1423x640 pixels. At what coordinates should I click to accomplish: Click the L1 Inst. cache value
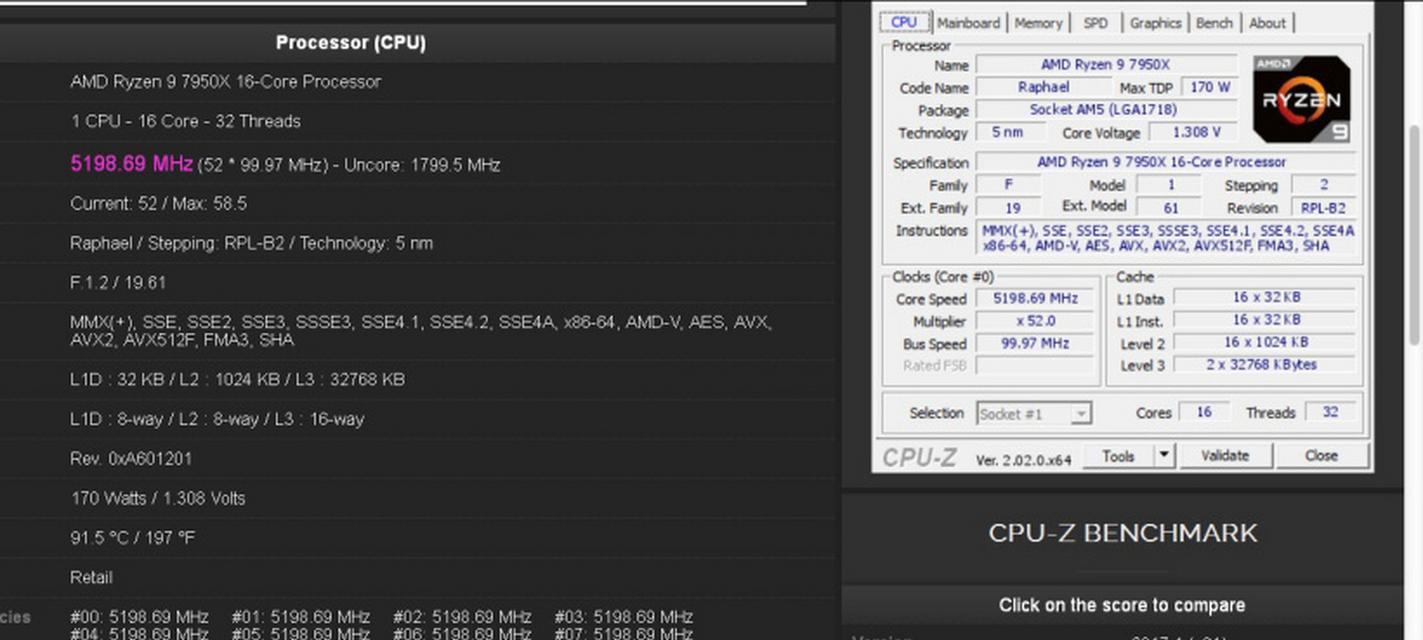[x=1265, y=320]
